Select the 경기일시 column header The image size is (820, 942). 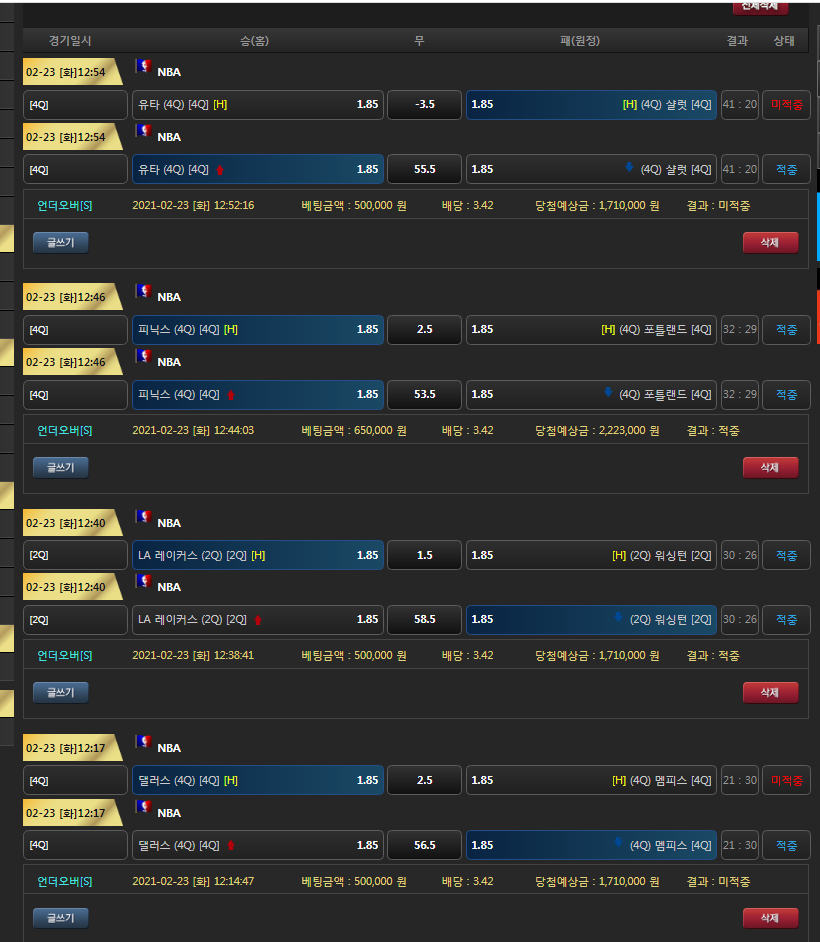(70, 41)
